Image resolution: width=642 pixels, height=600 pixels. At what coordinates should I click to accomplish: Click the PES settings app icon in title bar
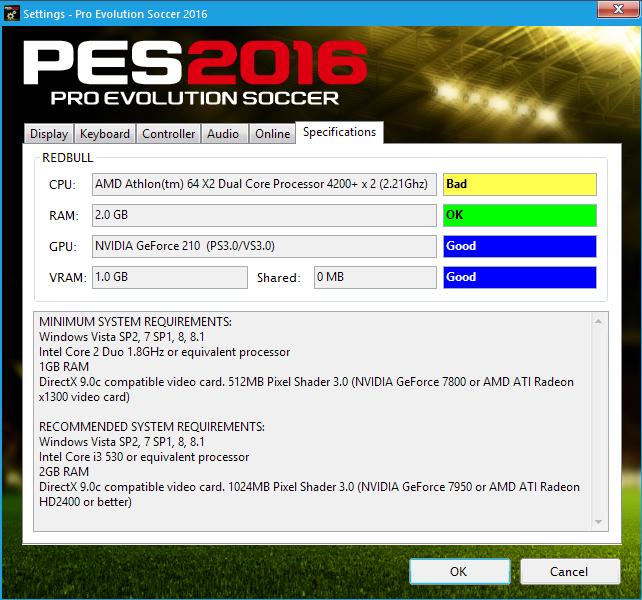coord(11,14)
